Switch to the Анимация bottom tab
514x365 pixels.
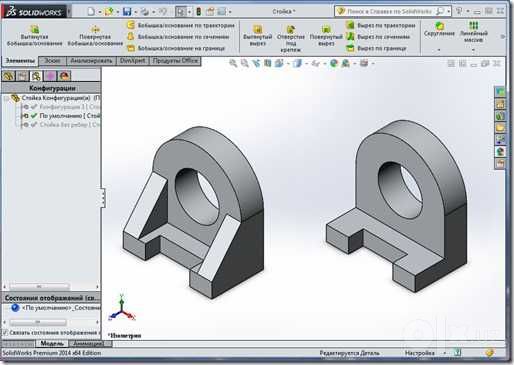click(87, 343)
